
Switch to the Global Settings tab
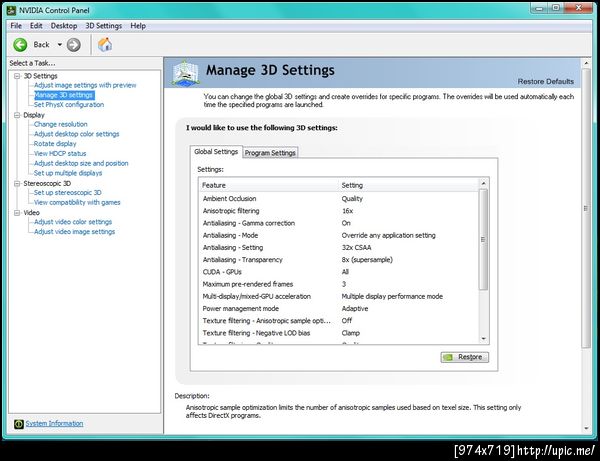pyautogui.click(x=216, y=152)
